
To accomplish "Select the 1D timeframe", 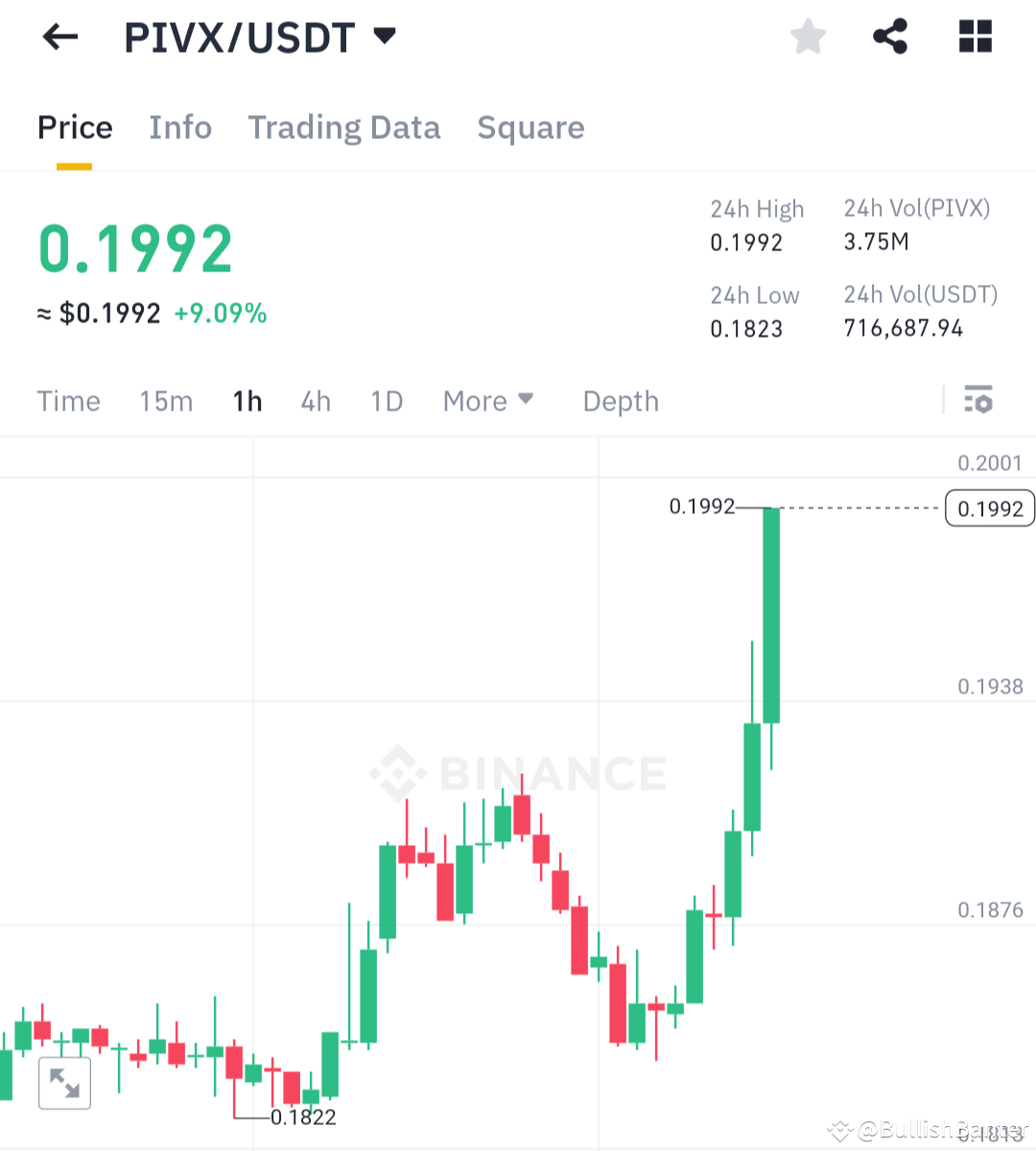I will 387,401.
